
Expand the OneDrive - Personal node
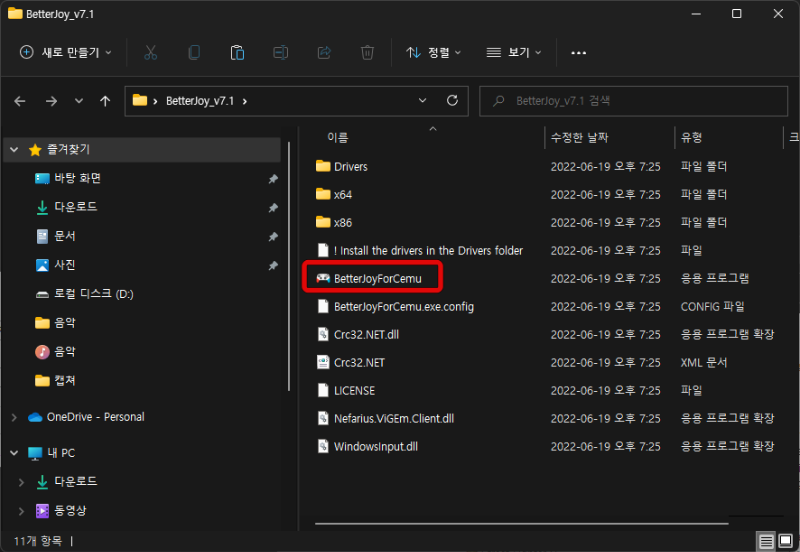point(14,417)
